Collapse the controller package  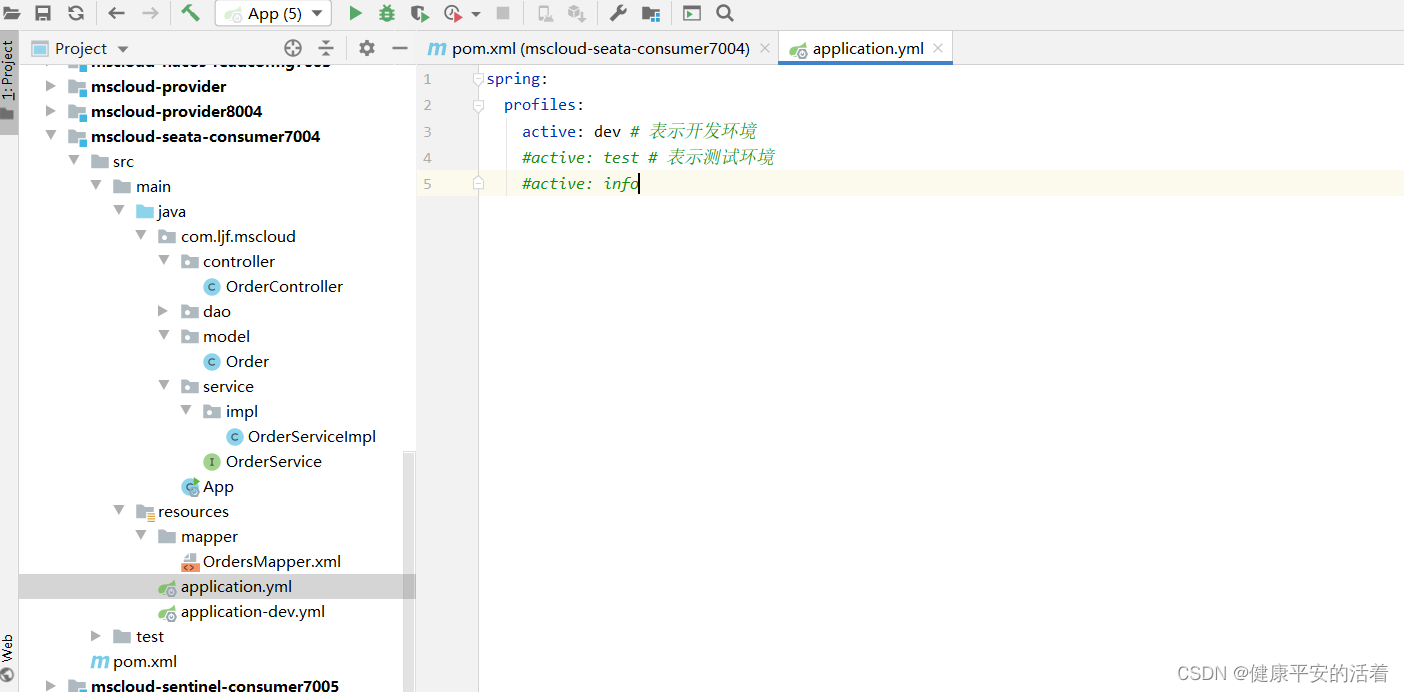(x=164, y=261)
